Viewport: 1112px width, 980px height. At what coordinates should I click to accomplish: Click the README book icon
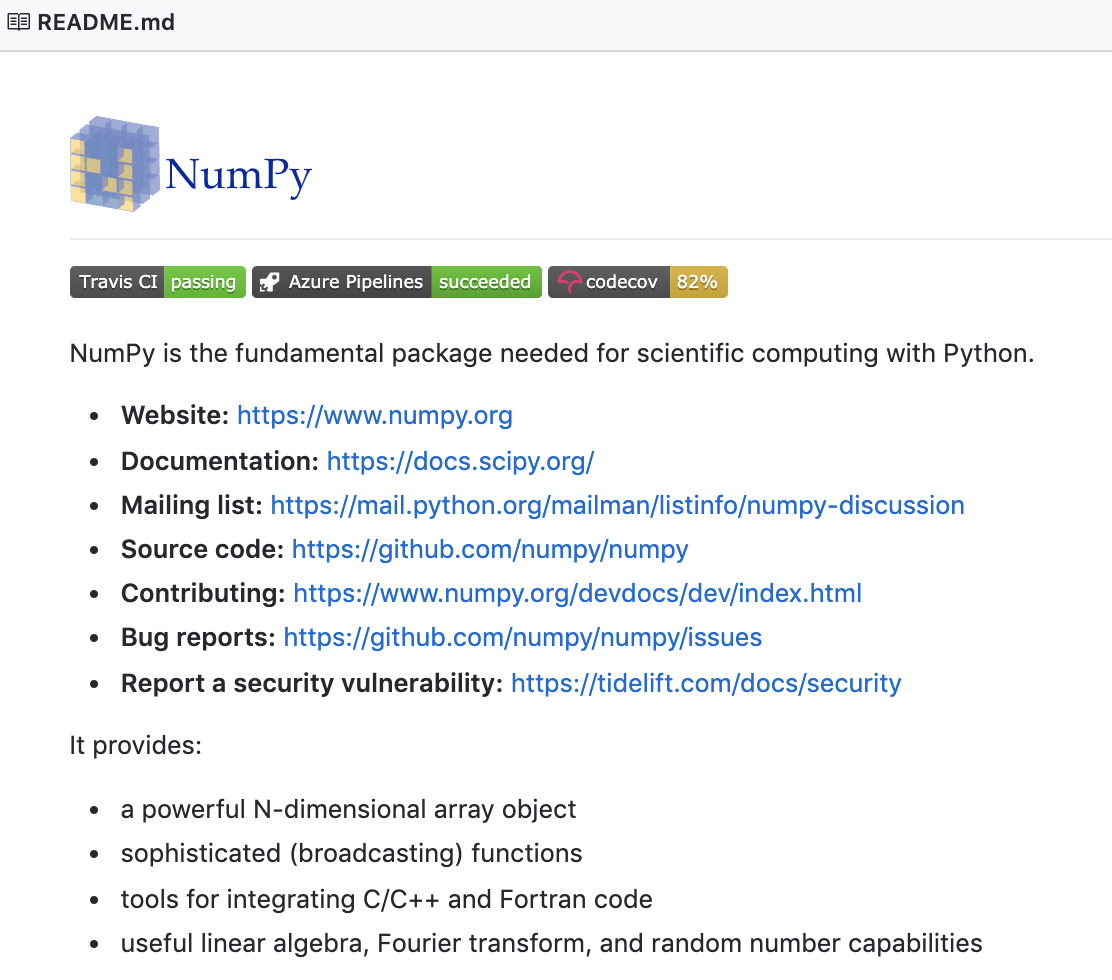[18, 22]
